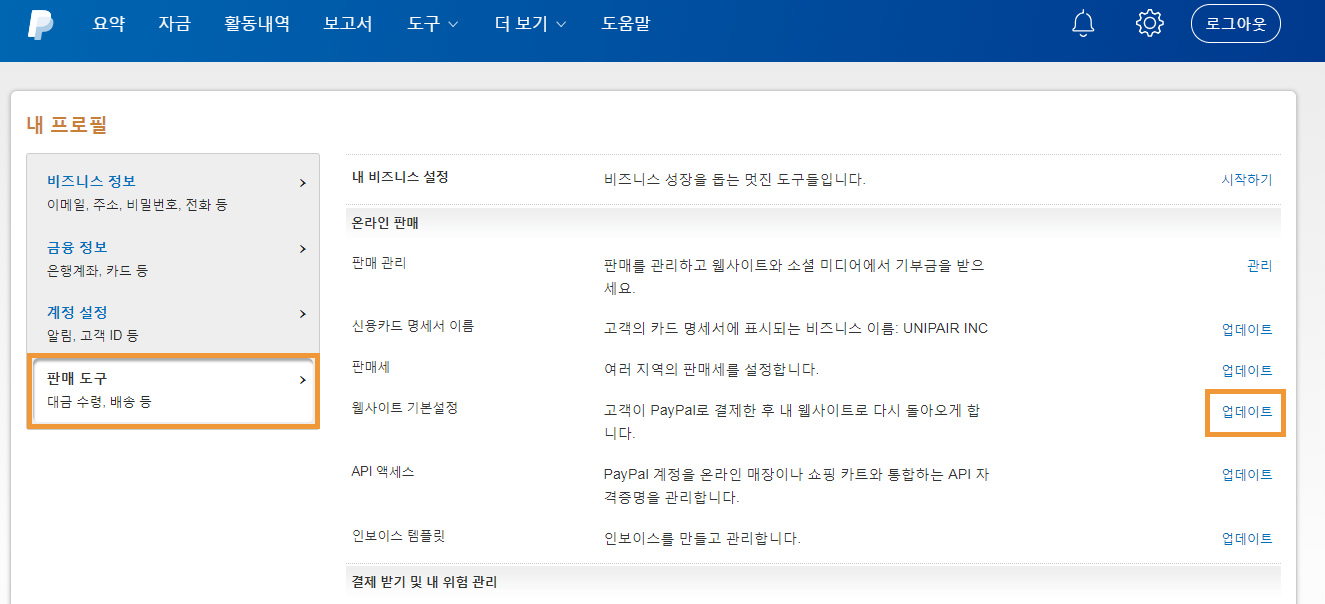The width and height of the screenshot is (1325, 604).
Task: Go to 활동내역 in top navigation
Action: [x=256, y=24]
